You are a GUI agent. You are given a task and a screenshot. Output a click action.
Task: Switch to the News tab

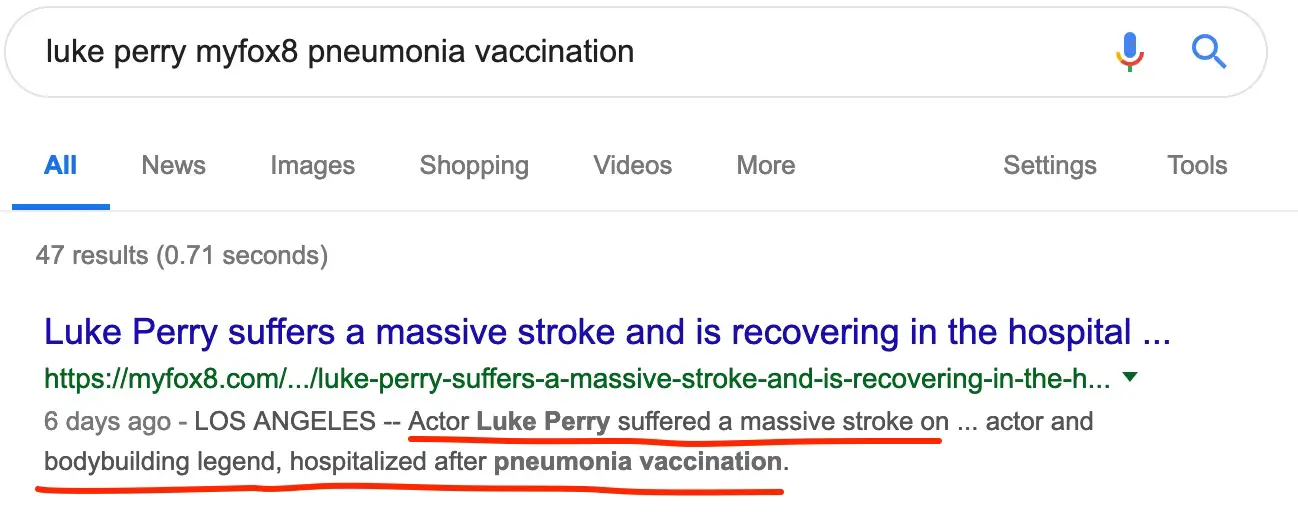[x=174, y=165]
